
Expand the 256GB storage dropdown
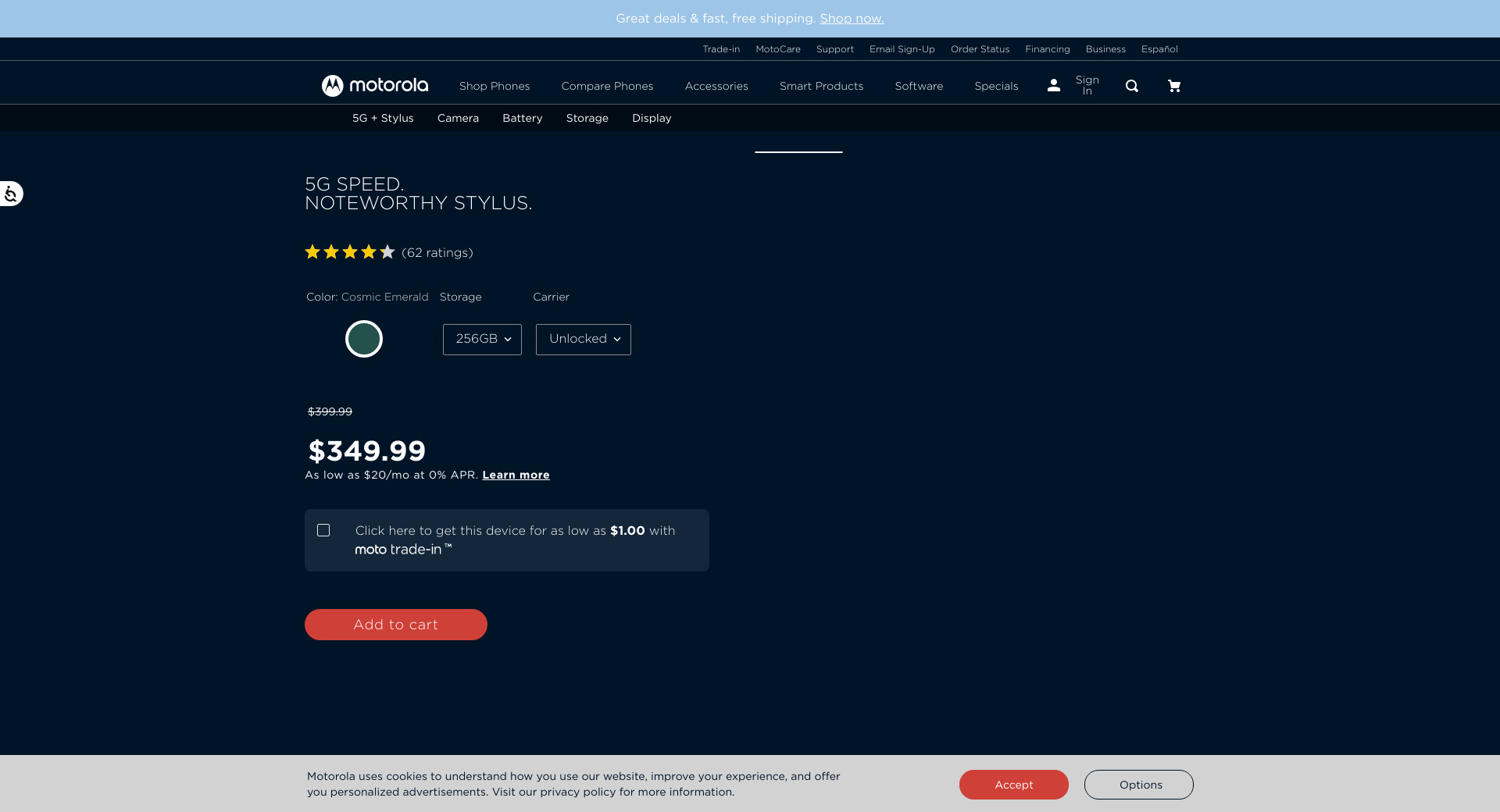pyautogui.click(x=482, y=340)
